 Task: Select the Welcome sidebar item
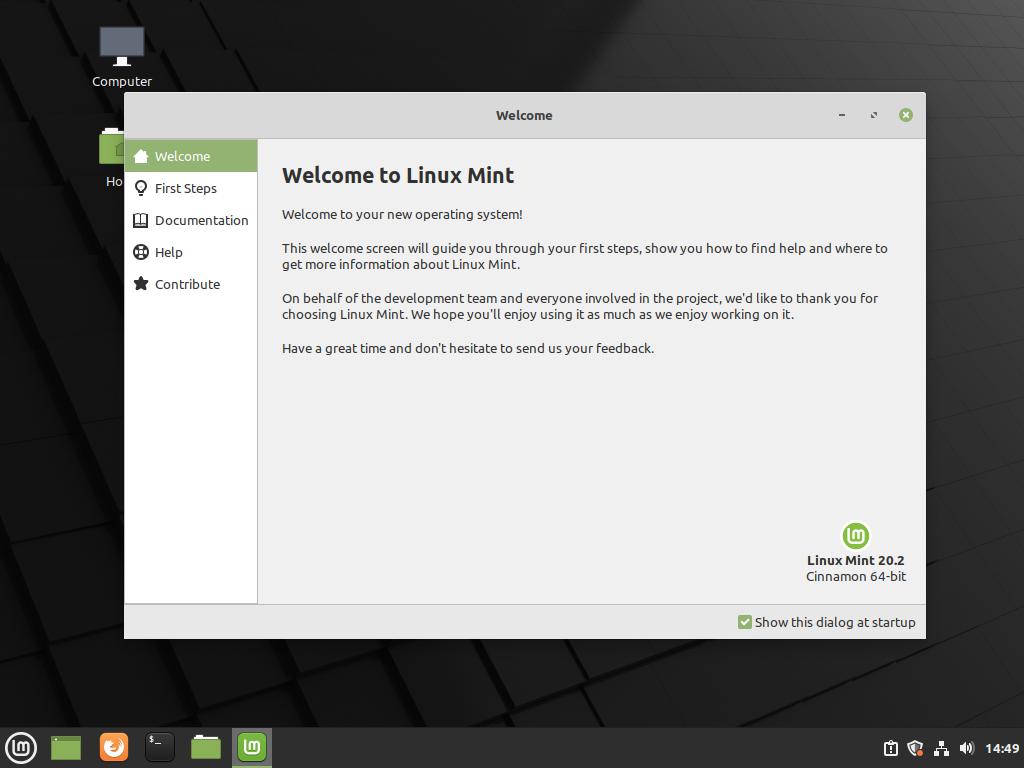click(x=182, y=156)
